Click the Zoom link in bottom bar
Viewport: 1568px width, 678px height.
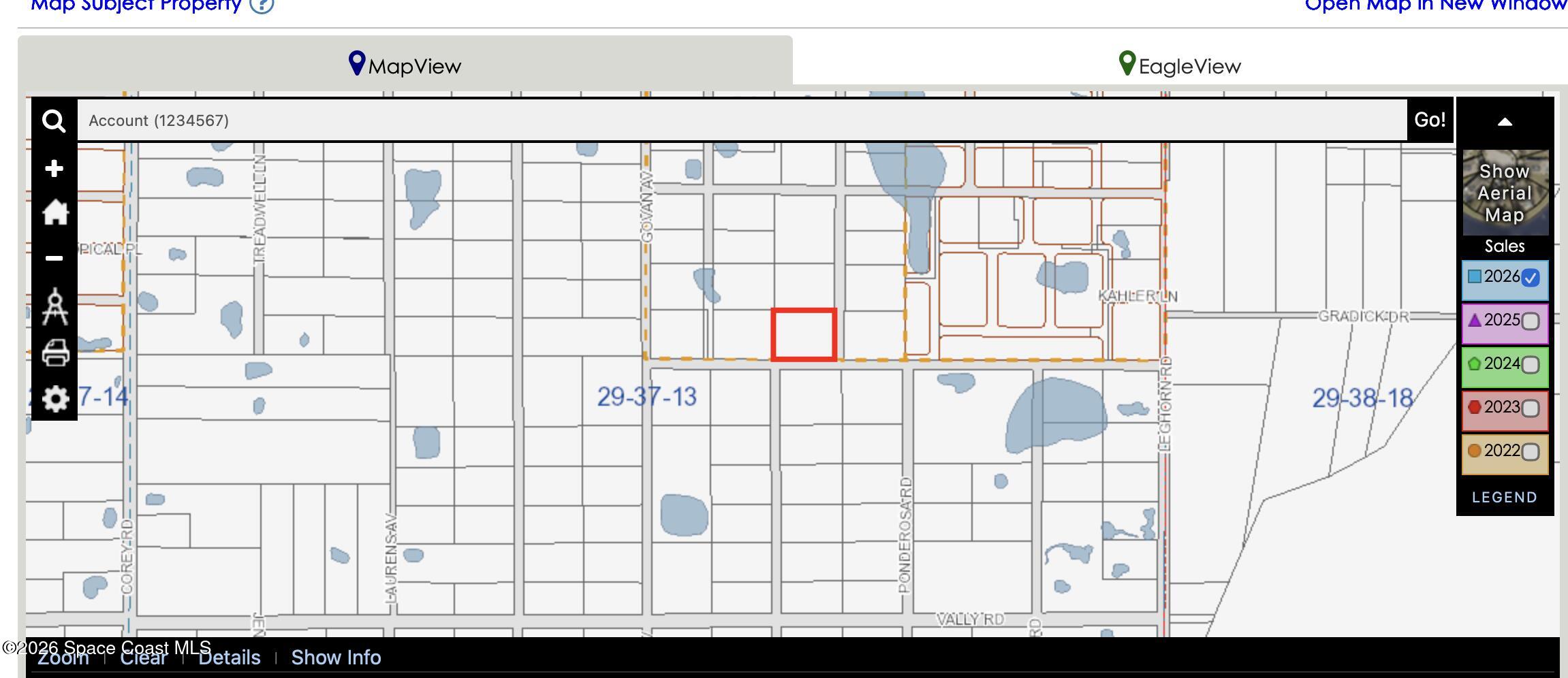click(63, 658)
